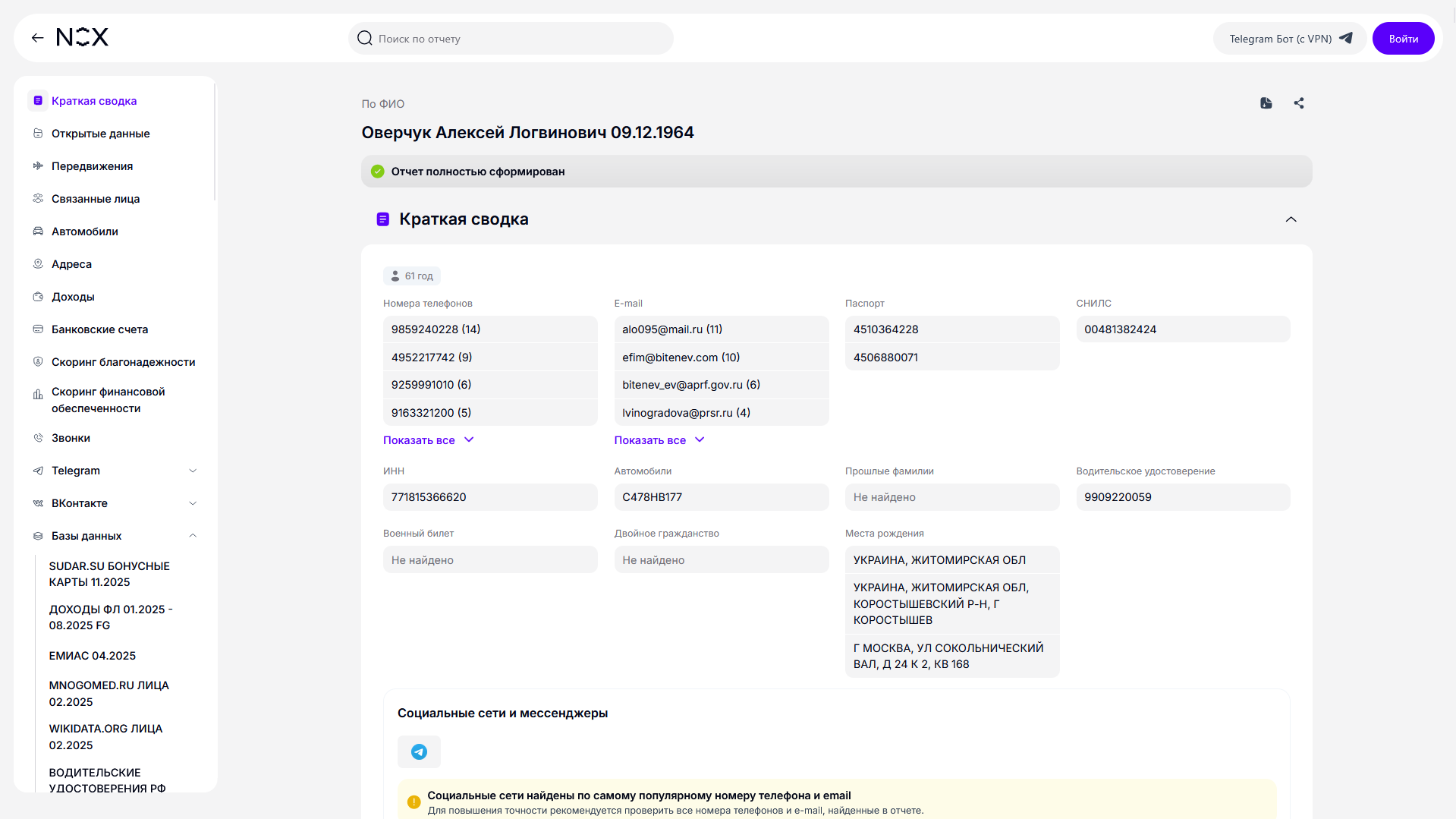Click the NOX logo
Viewport: 1456px width, 819px height.
(83, 37)
